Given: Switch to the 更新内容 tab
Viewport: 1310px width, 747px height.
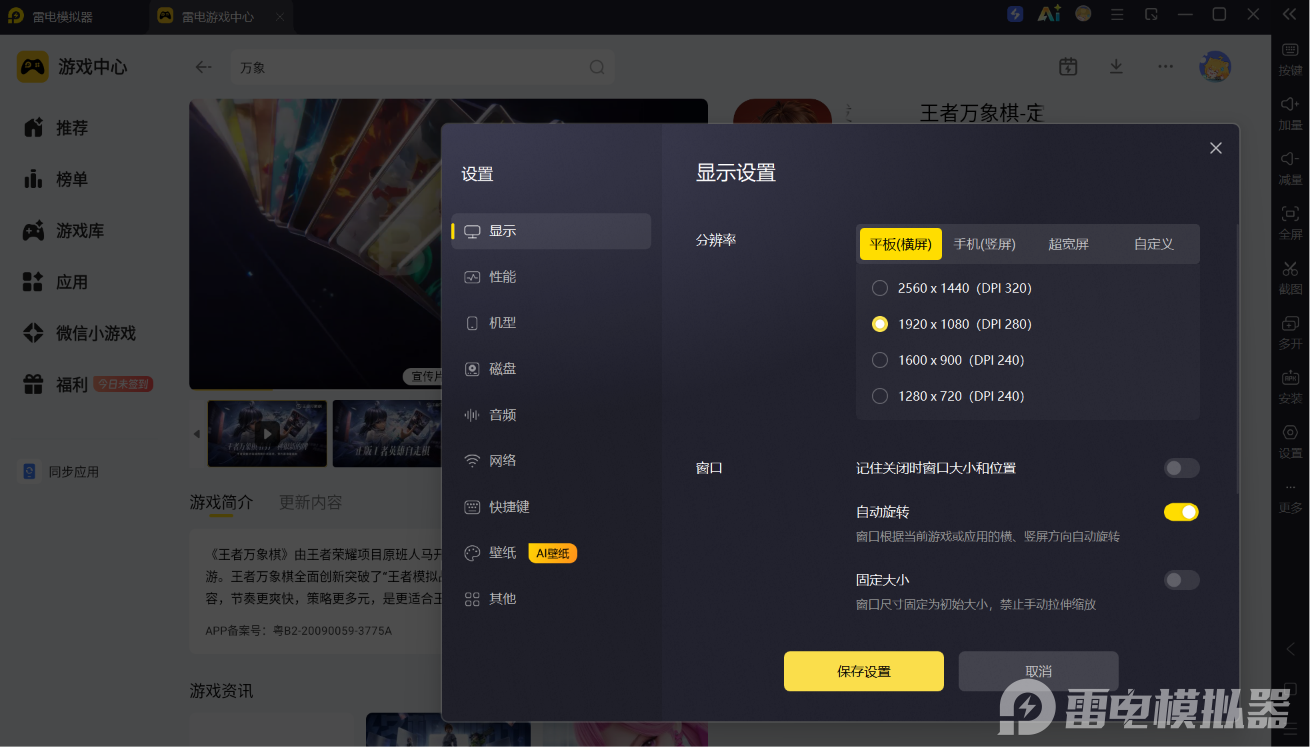Looking at the screenshot, I should click(310, 502).
